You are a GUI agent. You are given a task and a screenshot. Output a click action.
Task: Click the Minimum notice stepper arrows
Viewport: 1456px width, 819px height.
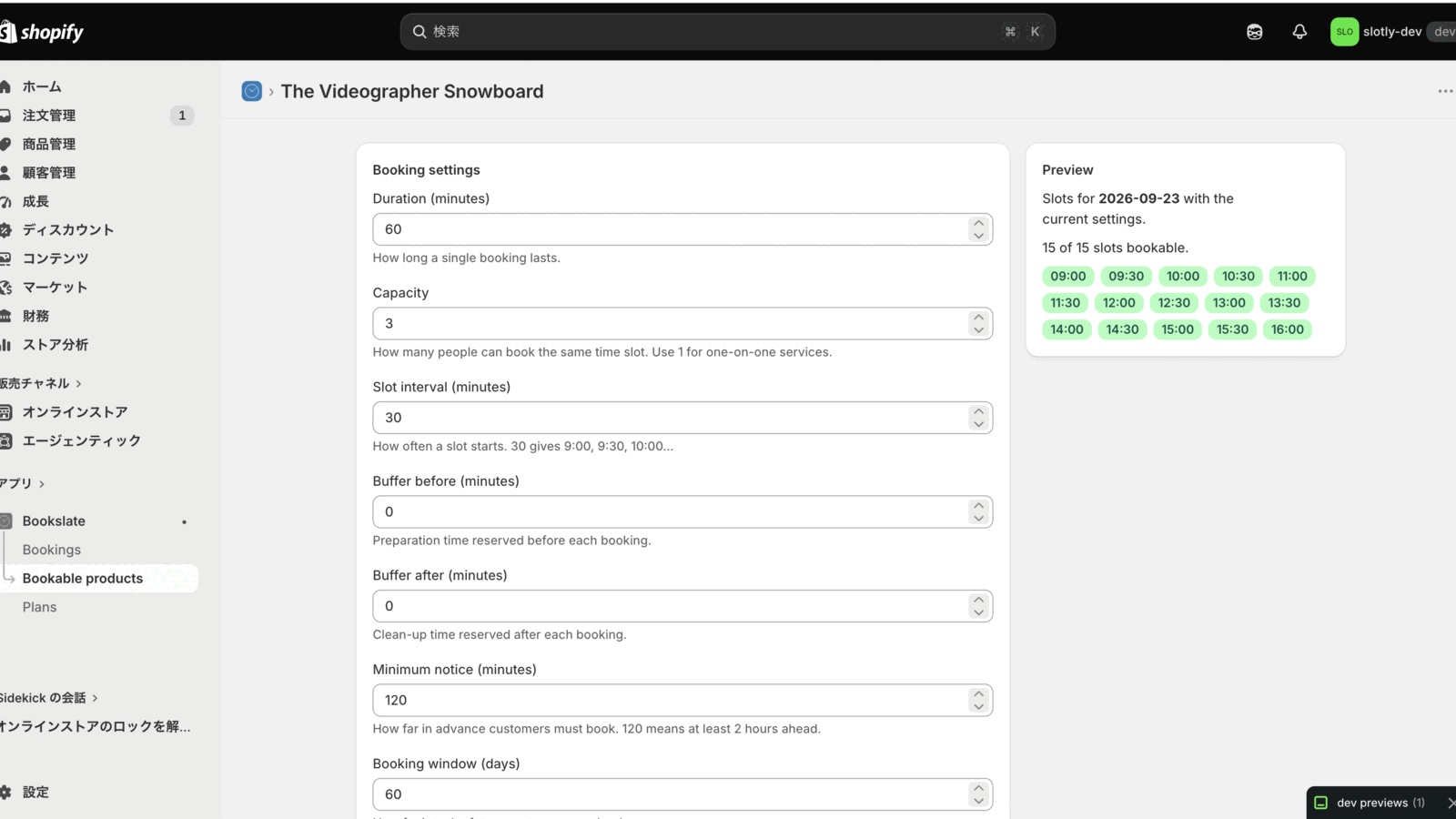978,701
